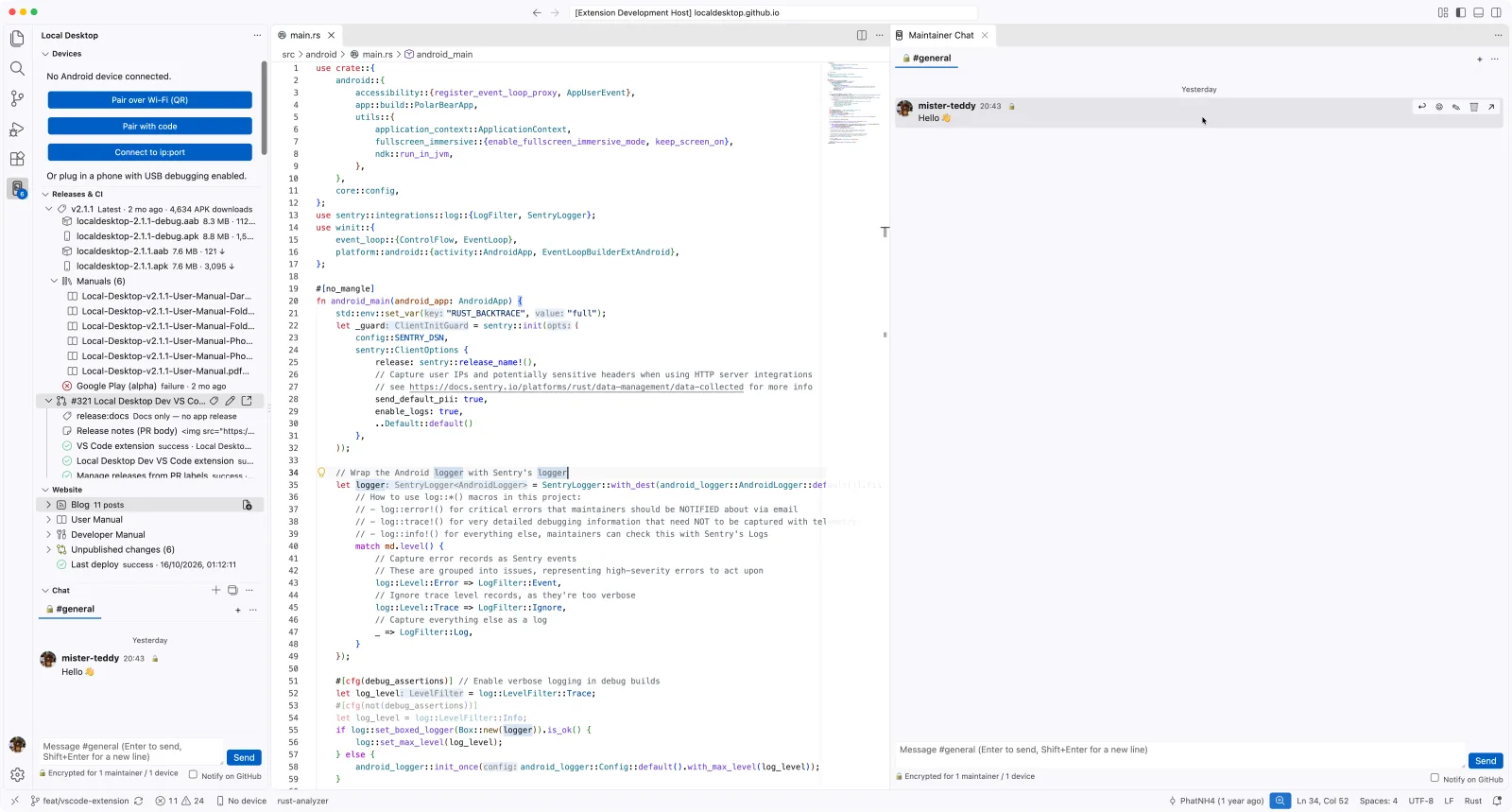Toggle the primary sidebar layout button

click(x=1461, y=12)
